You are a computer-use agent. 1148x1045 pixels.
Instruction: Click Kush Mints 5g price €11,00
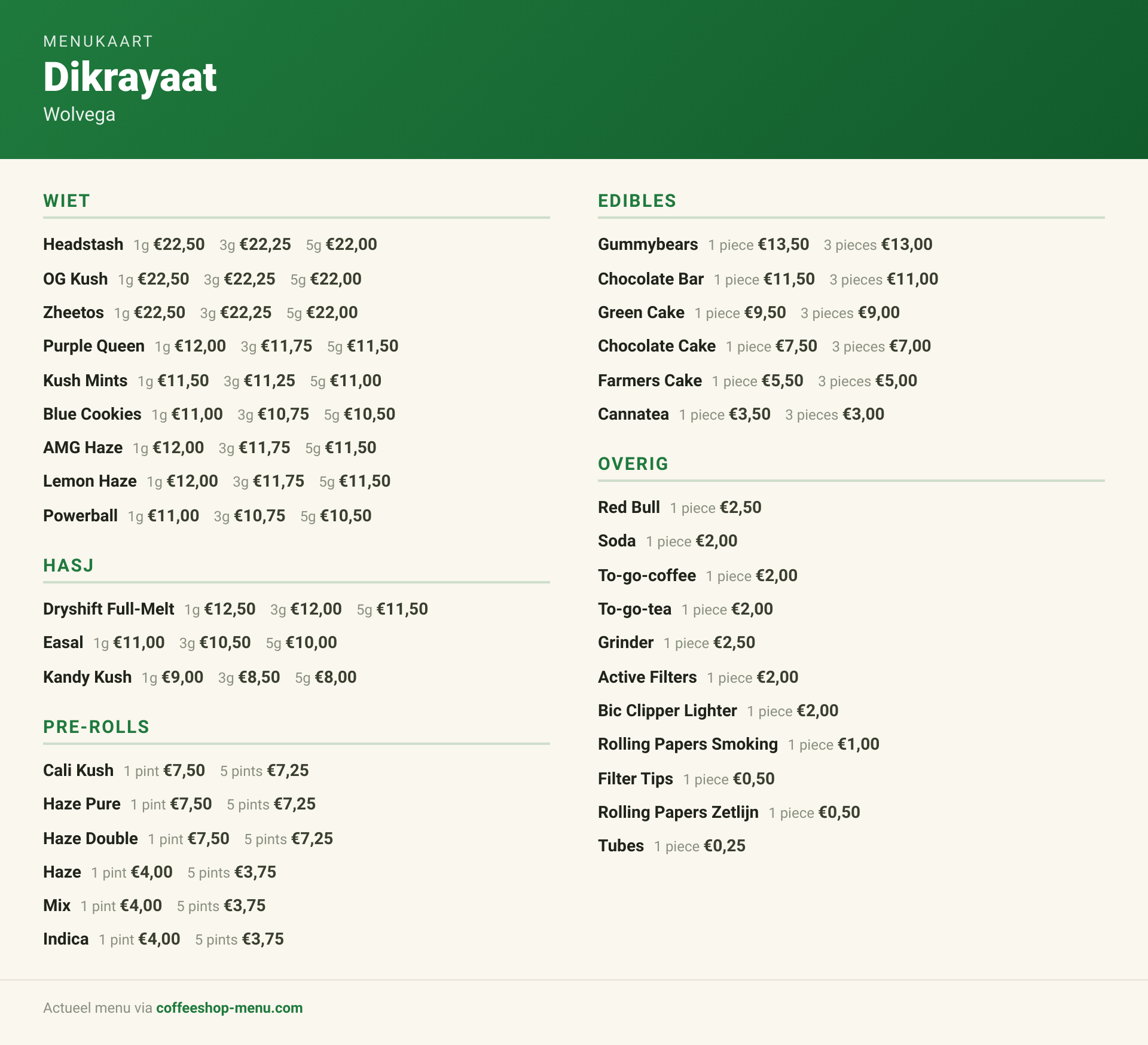pos(356,381)
